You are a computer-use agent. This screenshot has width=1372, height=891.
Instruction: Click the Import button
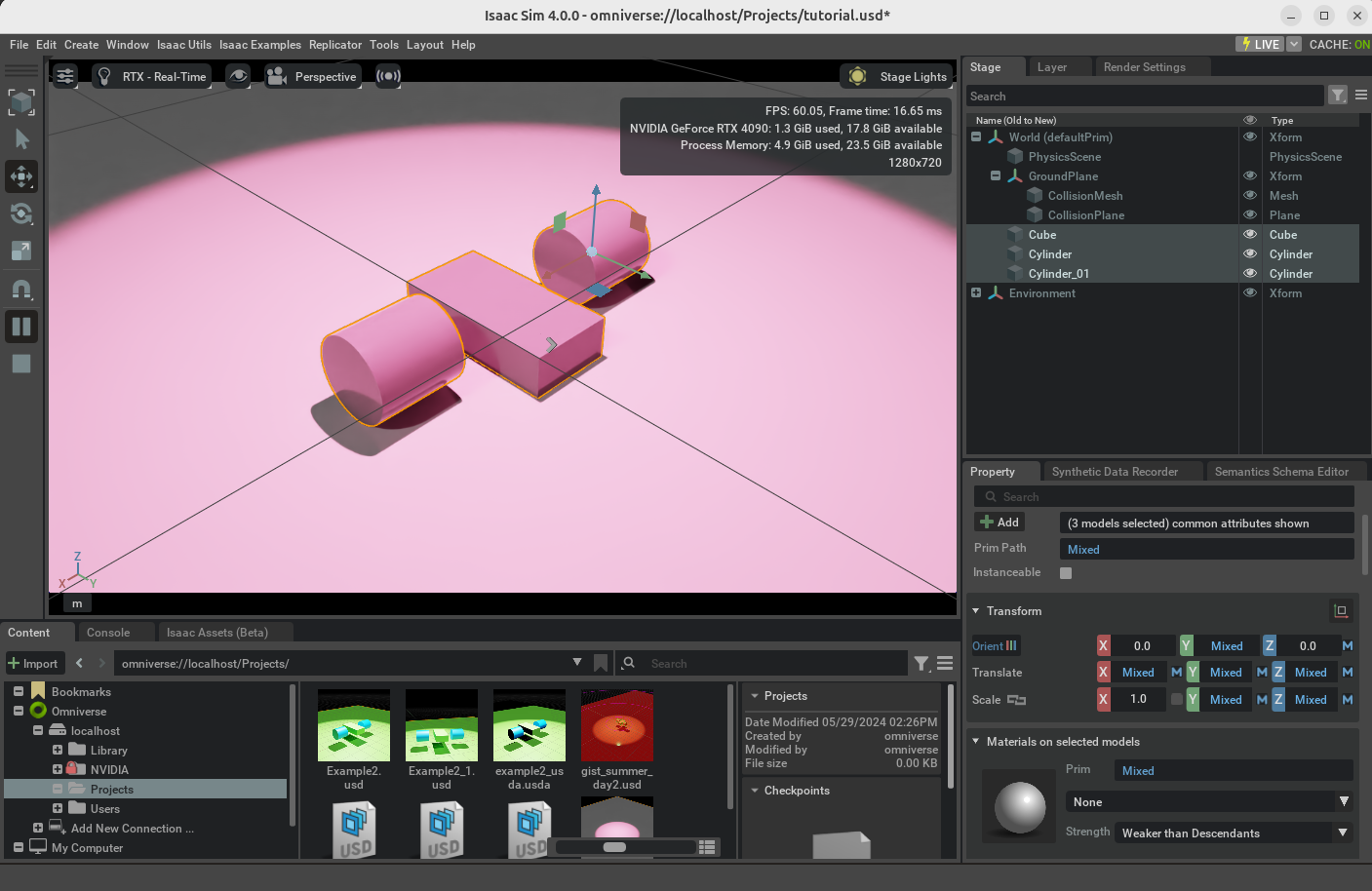[x=34, y=664]
